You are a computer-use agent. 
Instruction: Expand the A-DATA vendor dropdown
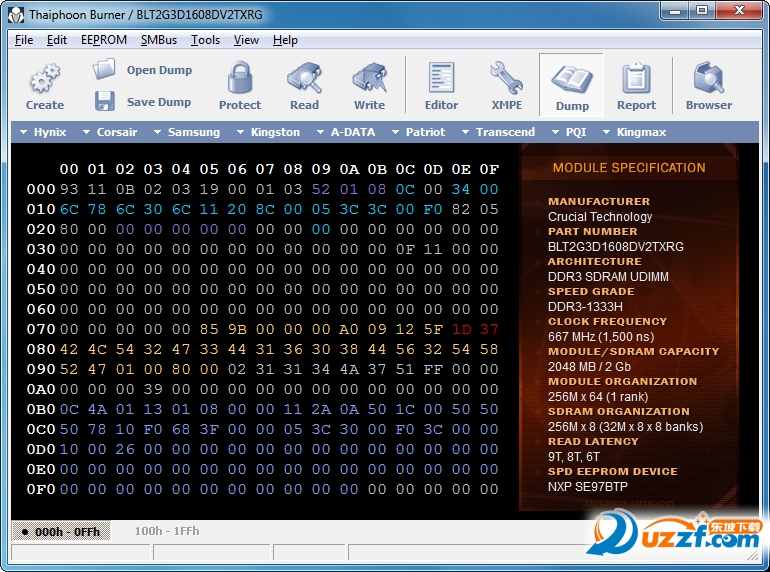pos(346,132)
